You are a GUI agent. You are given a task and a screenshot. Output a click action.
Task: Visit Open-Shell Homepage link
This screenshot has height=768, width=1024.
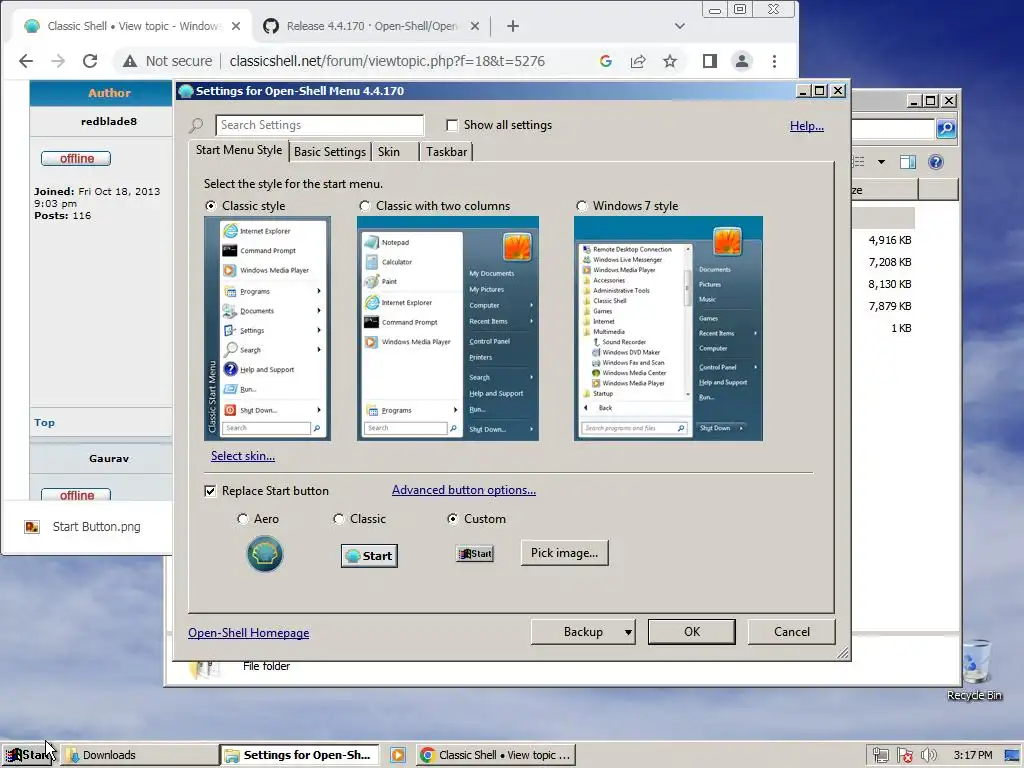click(x=249, y=633)
